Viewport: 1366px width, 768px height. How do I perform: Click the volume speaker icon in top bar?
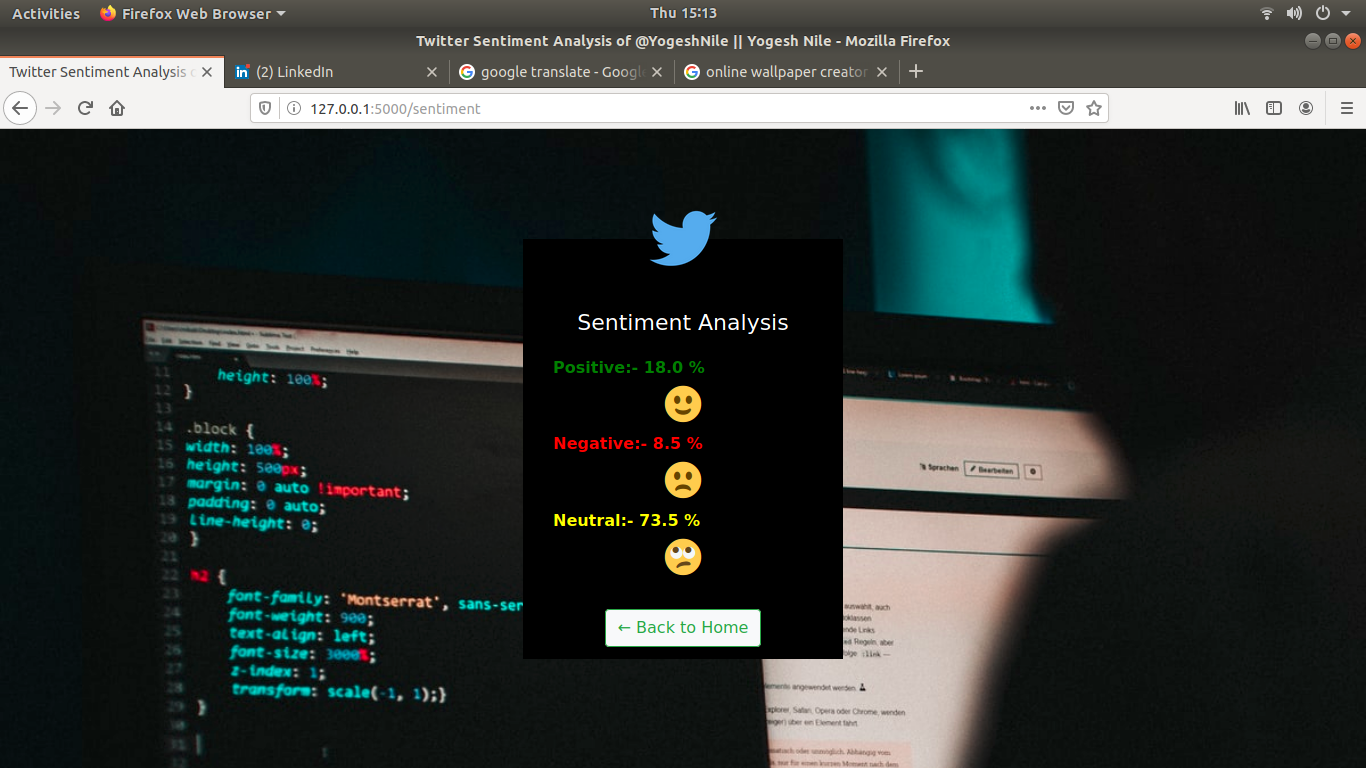1294,13
